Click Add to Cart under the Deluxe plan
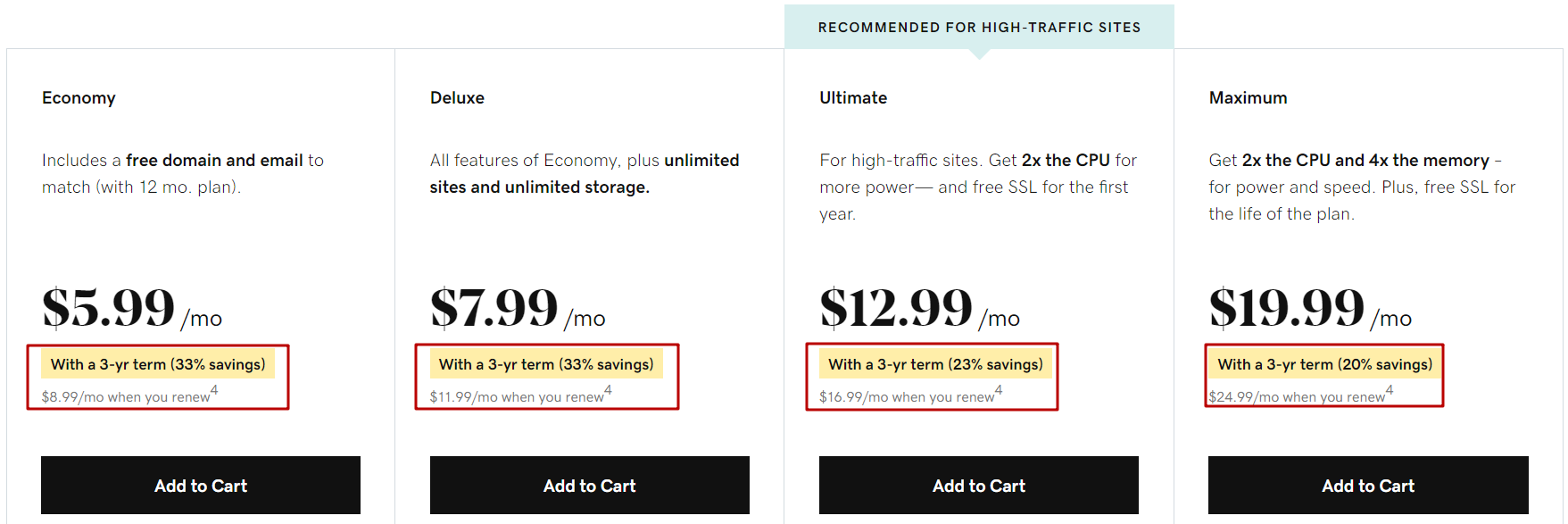The height and width of the screenshot is (524, 1568). [589, 485]
